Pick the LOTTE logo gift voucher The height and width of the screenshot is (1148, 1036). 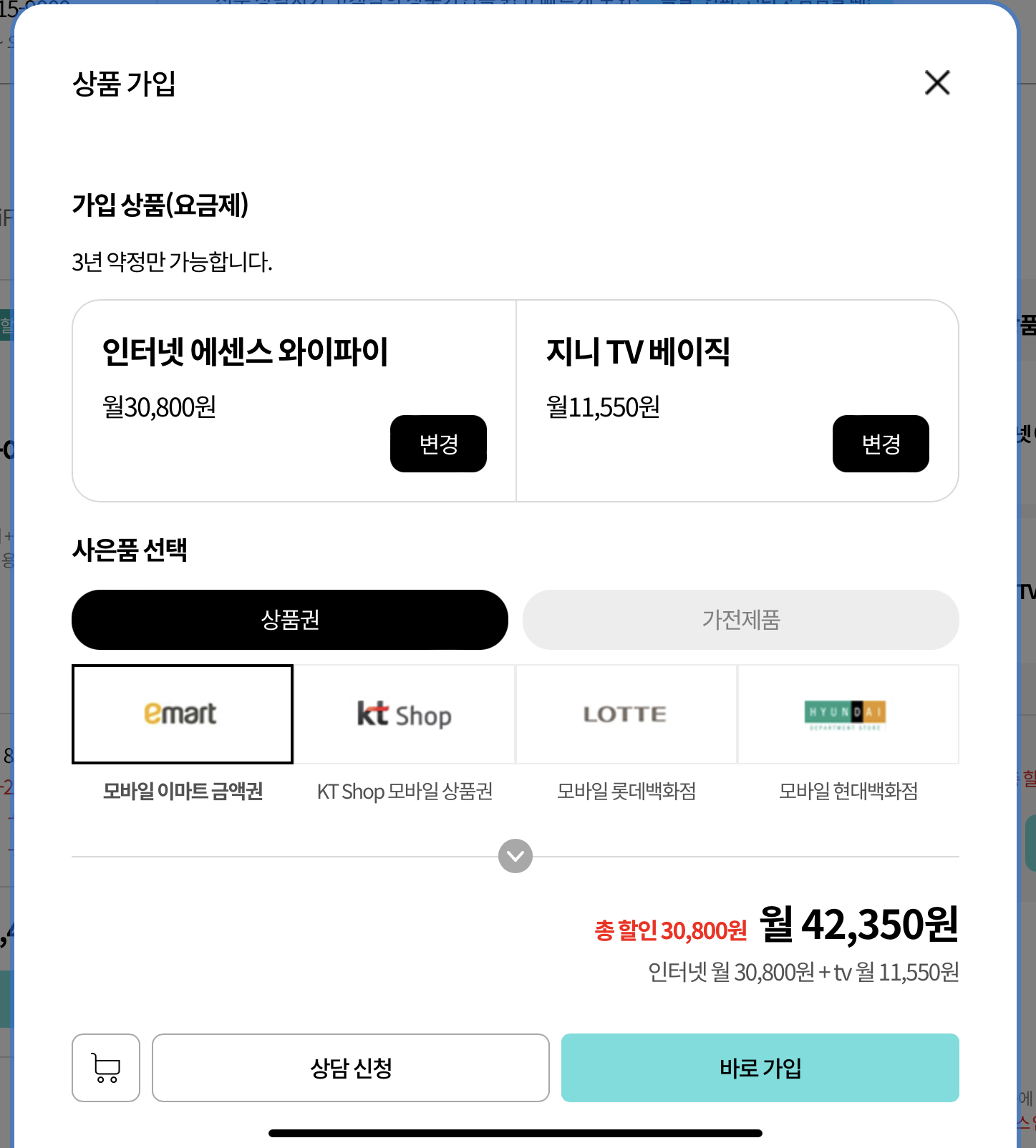tap(626, 714)
